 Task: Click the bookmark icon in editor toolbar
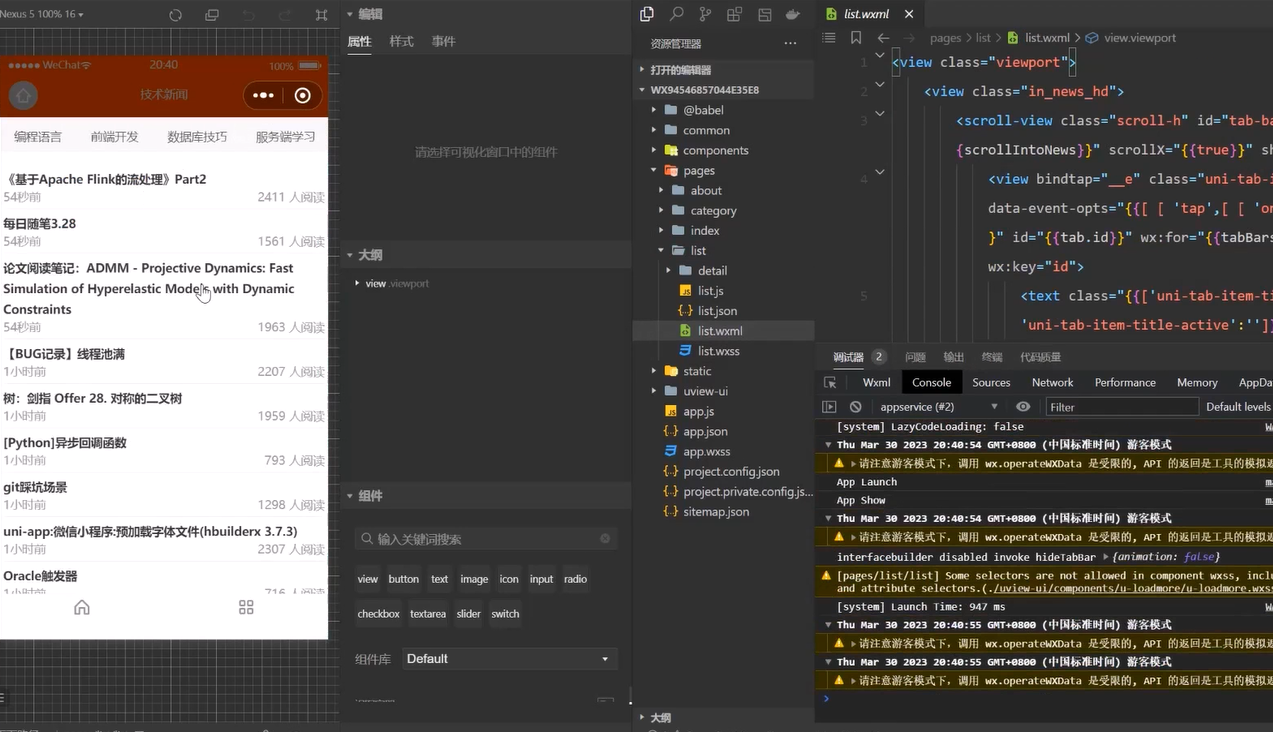click(x=856, y=38)
